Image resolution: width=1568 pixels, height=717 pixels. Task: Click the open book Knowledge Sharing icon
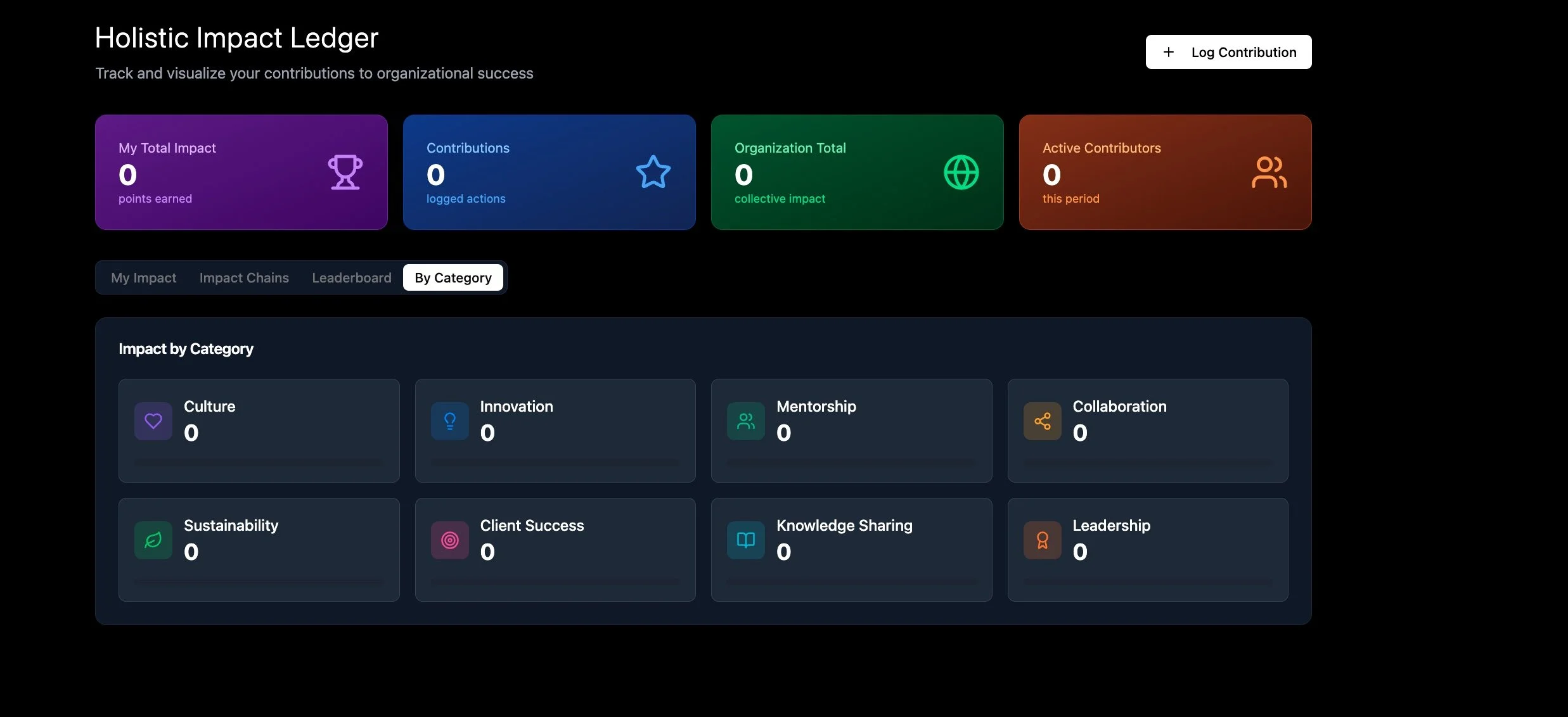[746, 540]
